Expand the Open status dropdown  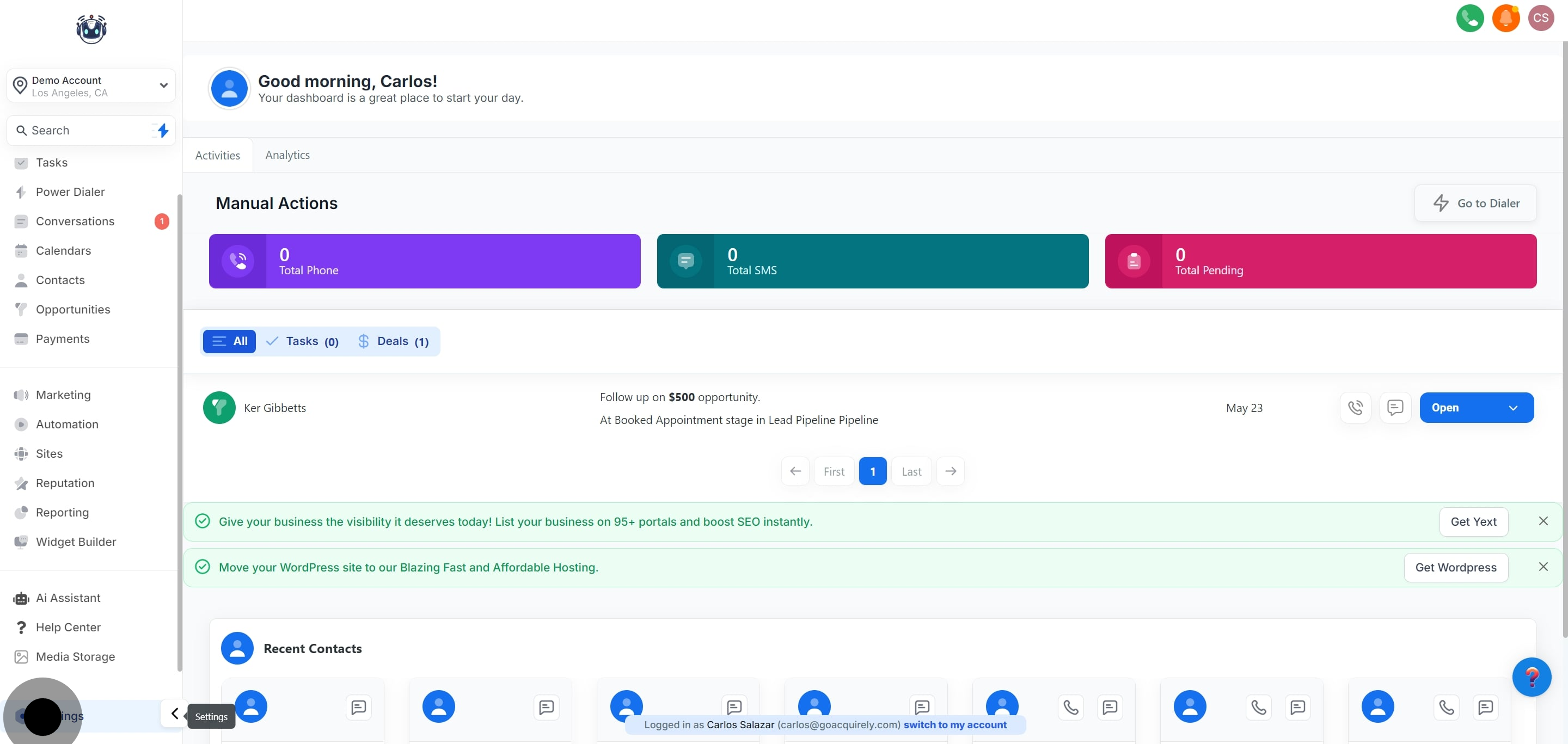[x=1512, y=408]
